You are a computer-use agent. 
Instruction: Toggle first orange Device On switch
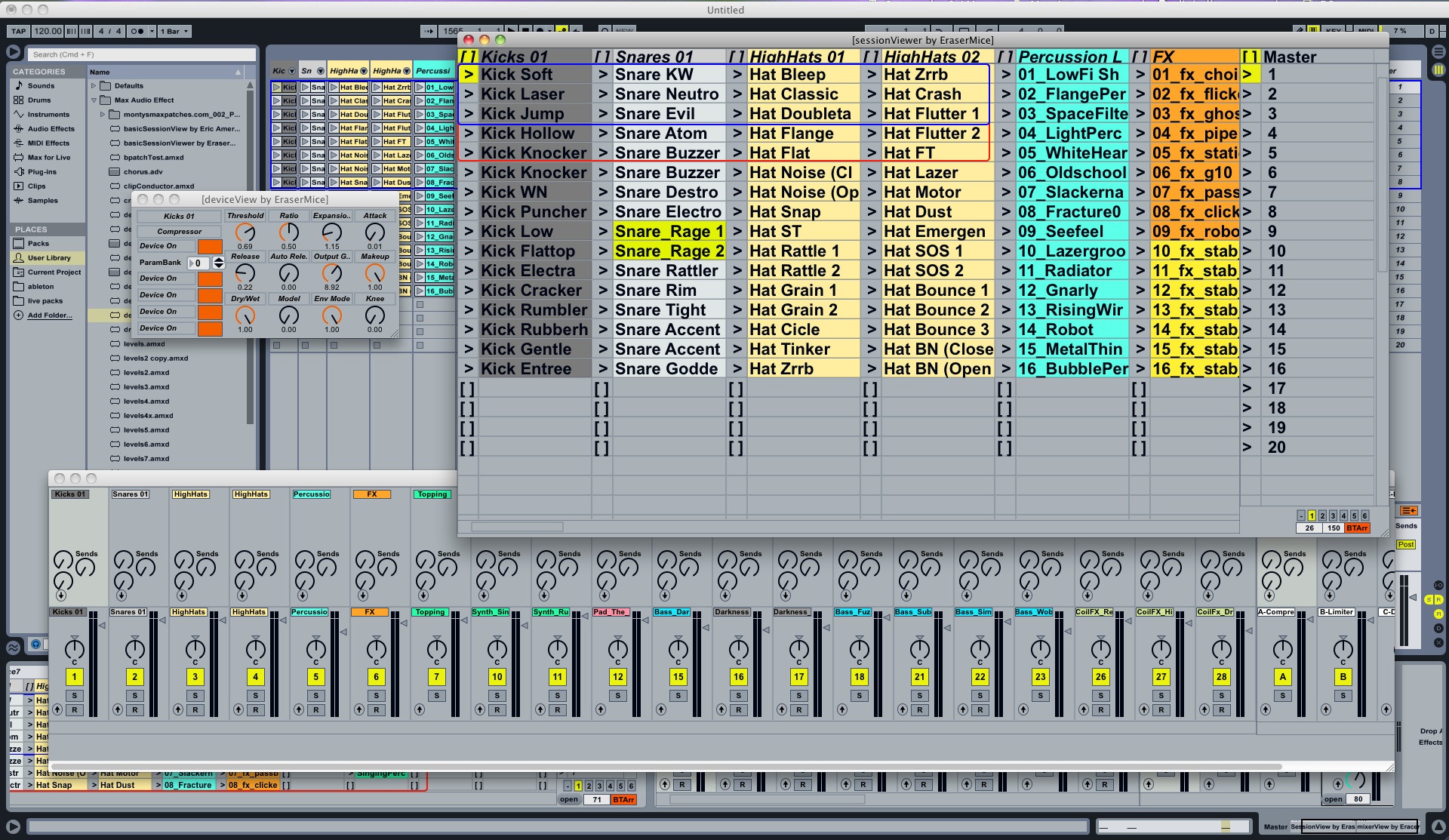210,246
